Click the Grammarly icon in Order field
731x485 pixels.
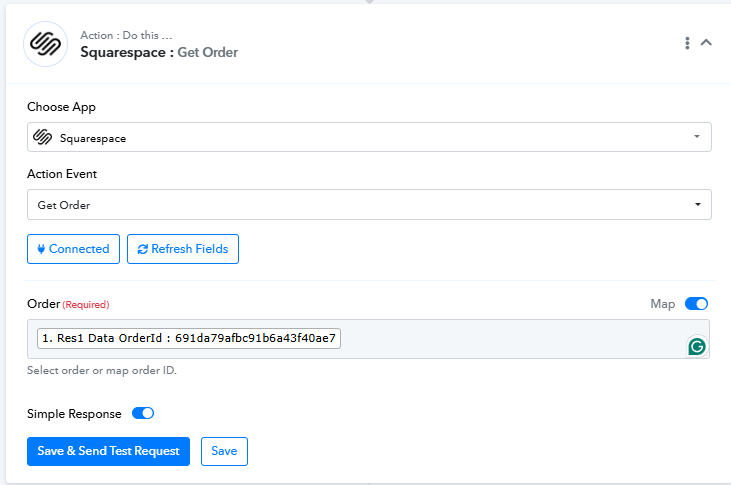697,346
